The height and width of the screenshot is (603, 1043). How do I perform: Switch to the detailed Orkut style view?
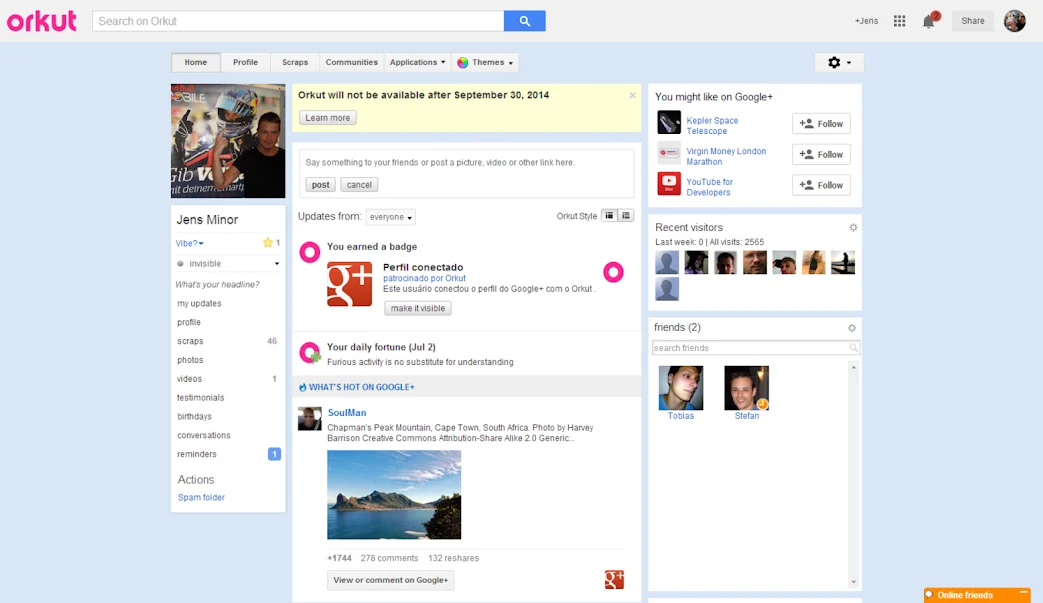[609, 215]
